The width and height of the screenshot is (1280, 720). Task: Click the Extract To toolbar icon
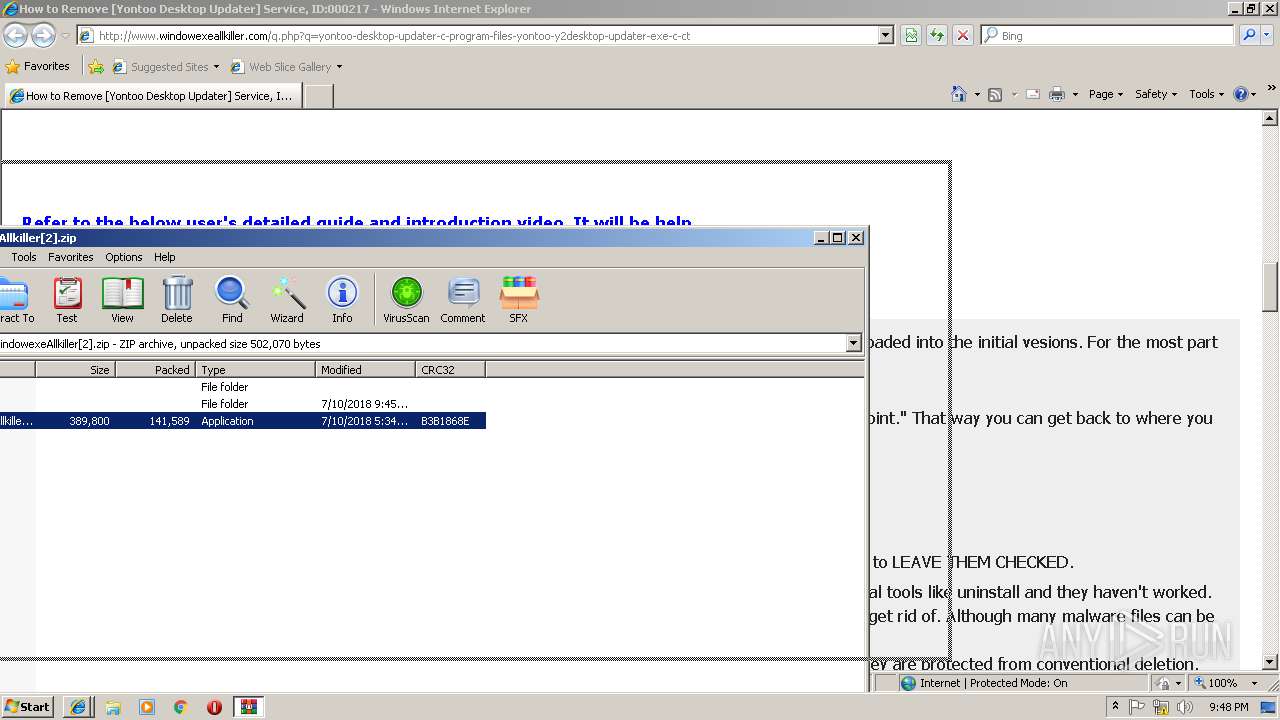(x=15, y=300)
